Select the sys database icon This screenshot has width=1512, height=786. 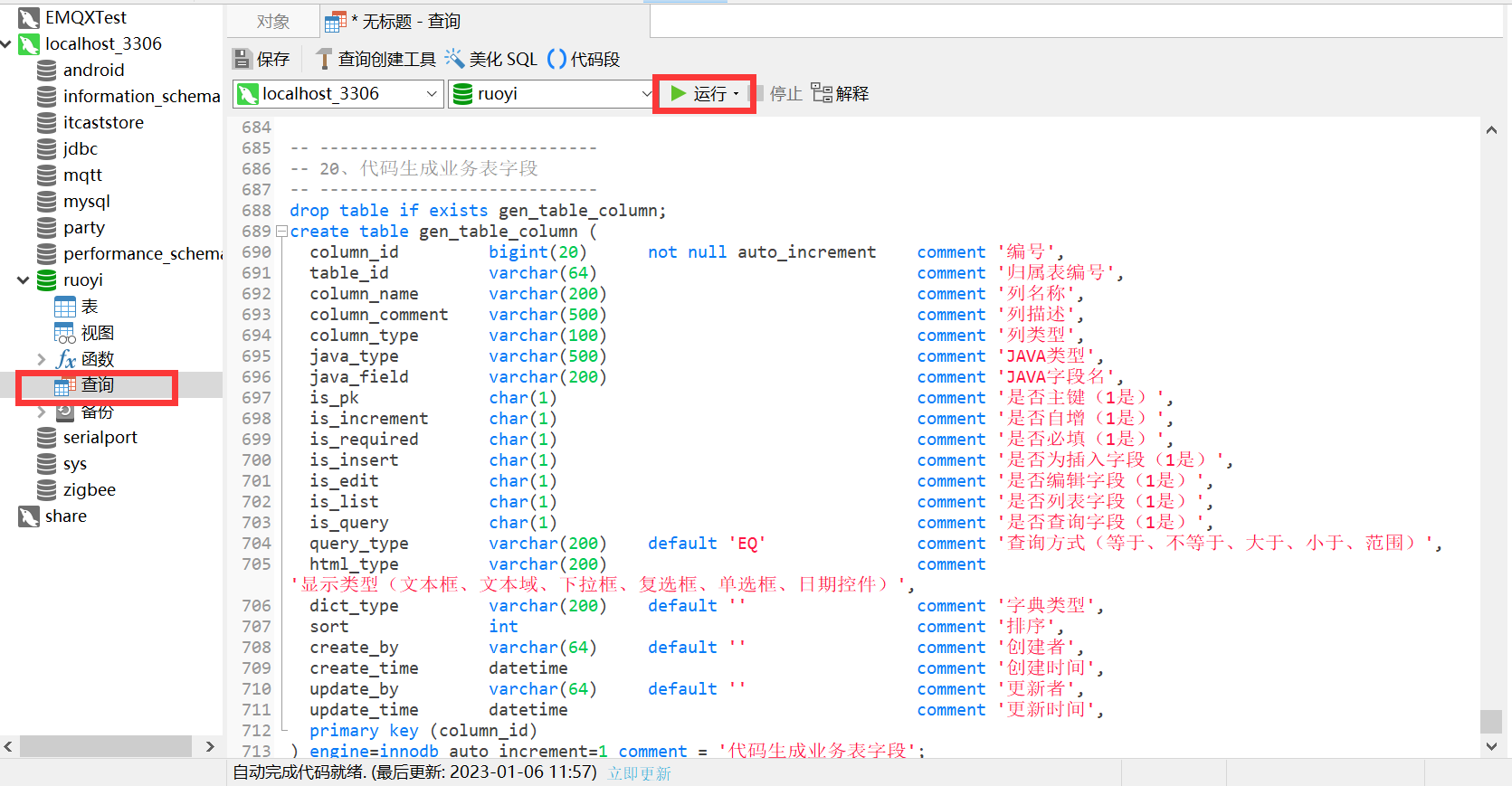pyautogui.click(x=47, y=464)
